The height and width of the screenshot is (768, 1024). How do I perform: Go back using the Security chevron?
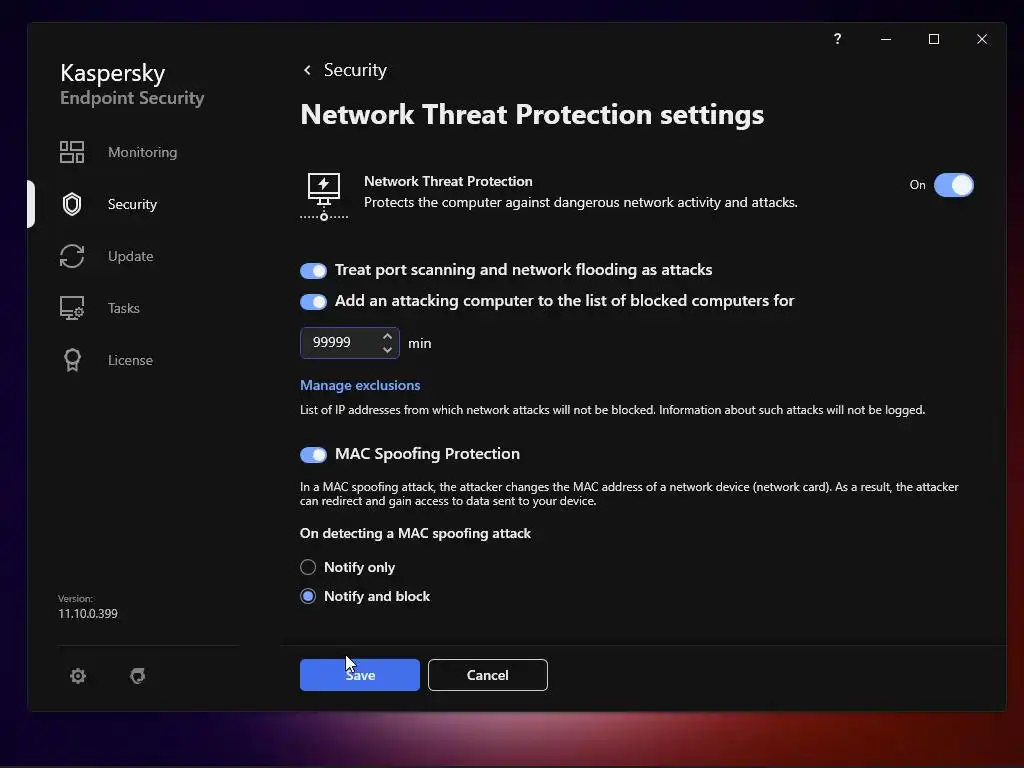coord(307,70)
